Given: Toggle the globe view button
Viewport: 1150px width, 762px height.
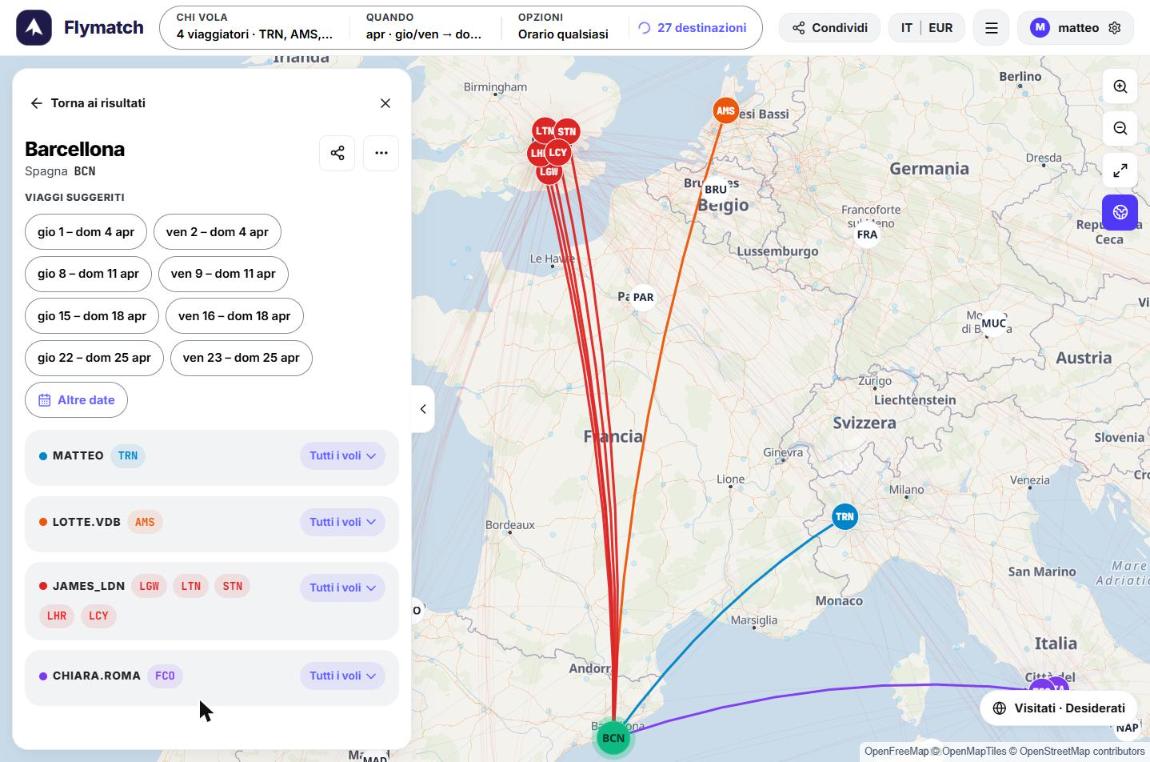Looking at the screenshot, I should (1120, 213).
